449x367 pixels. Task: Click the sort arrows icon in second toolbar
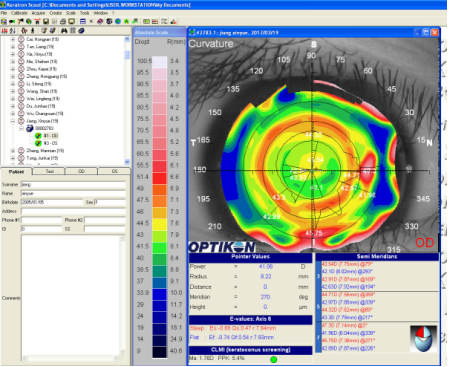(13, 31)
